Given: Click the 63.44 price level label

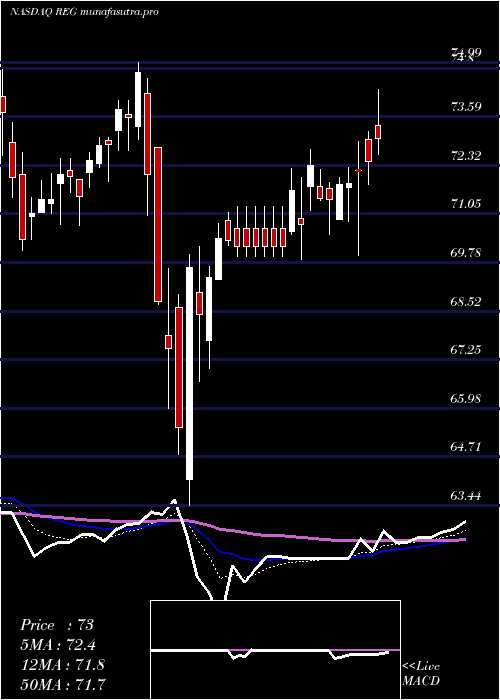Looking at the screenshot, I should (466, 496).
